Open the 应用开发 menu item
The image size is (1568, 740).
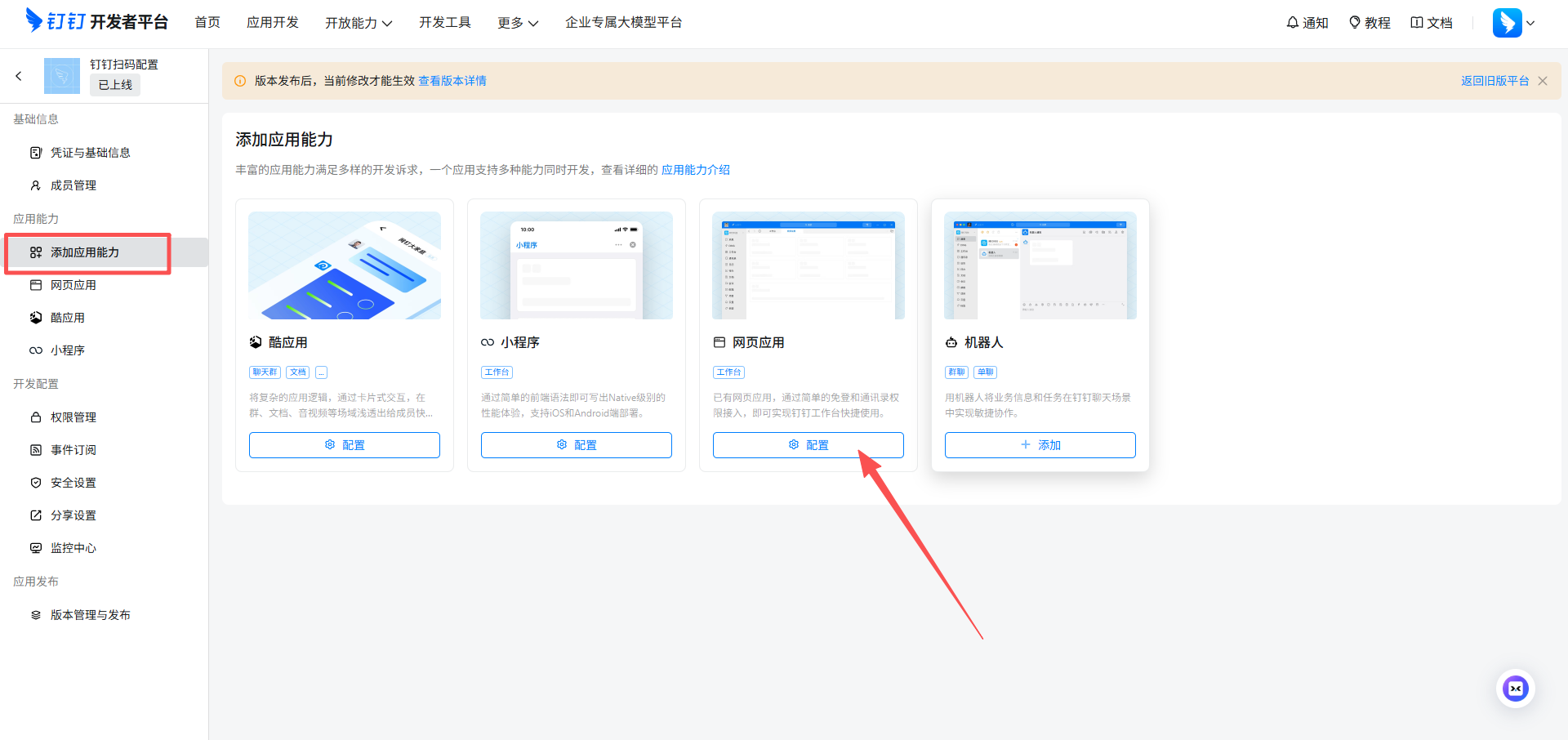pyautogui.click(x=273, y=22)
